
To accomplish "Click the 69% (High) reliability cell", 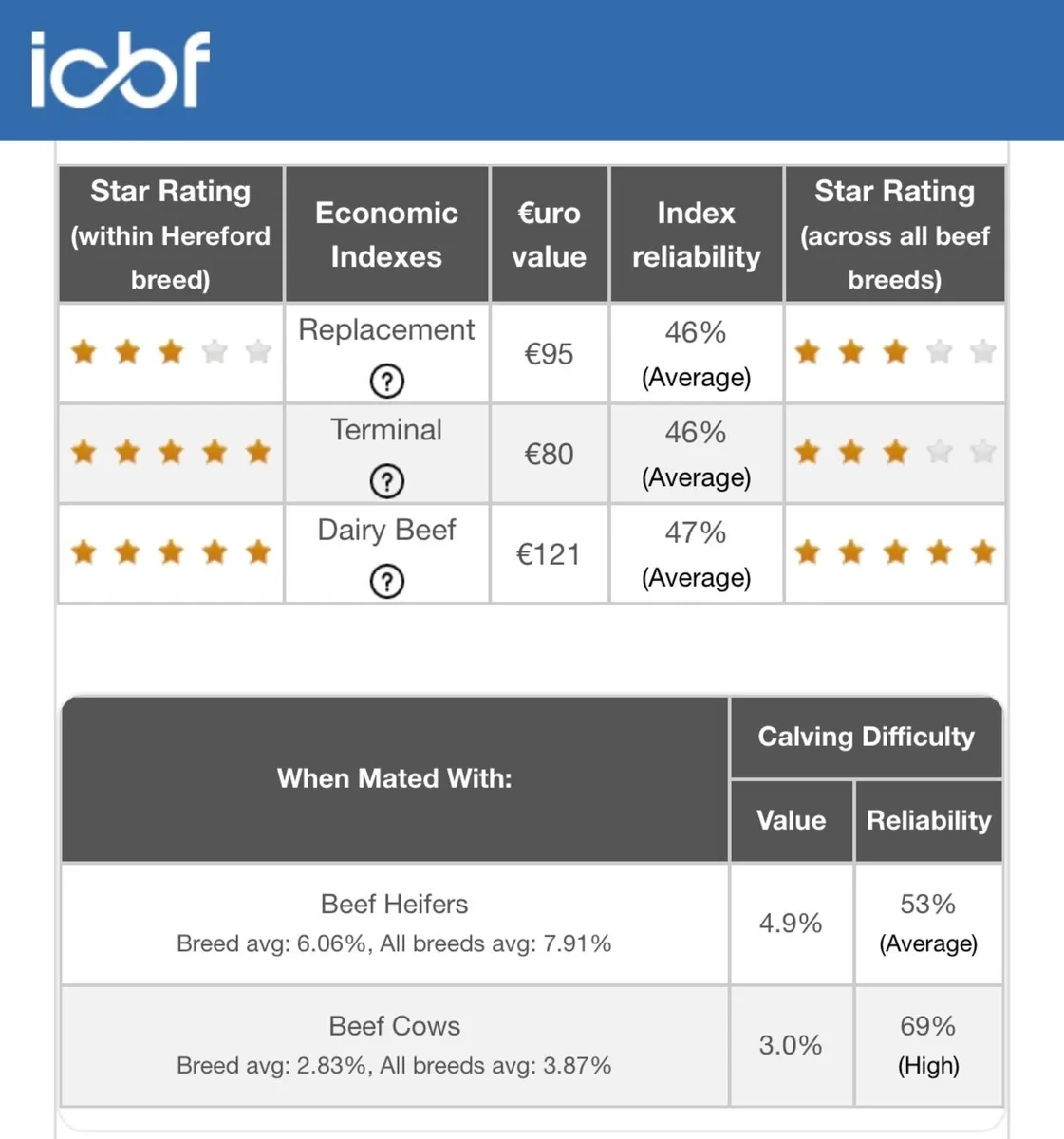I will (x=928, y=1046).
